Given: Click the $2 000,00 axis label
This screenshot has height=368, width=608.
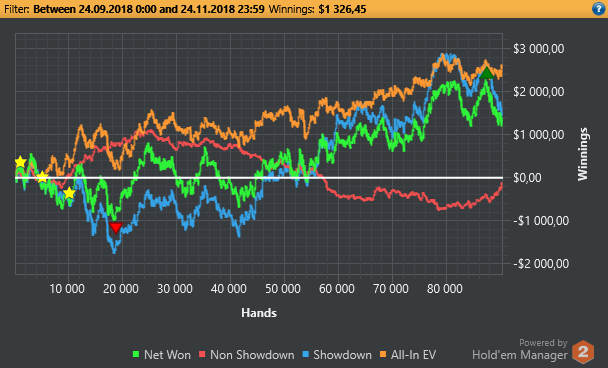Looking at the screenshot, I should pyautogui.click(x=539, y=92).
